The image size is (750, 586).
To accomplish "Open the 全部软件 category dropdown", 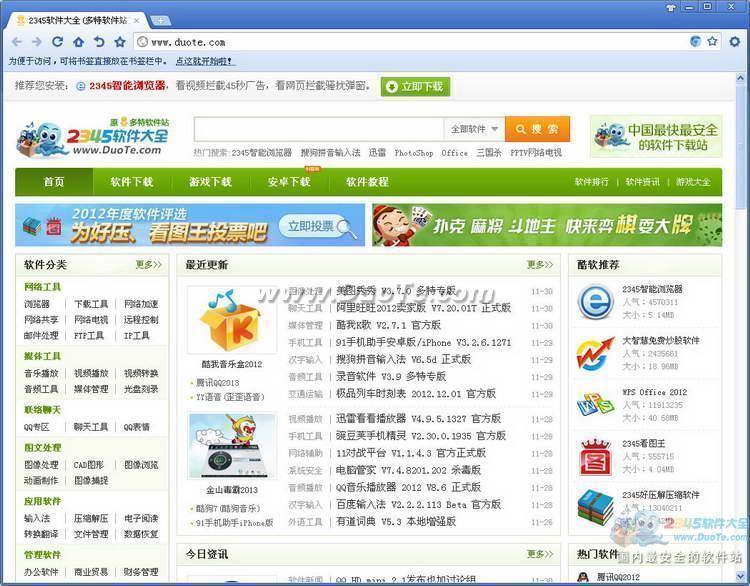I will coord(474,129).
